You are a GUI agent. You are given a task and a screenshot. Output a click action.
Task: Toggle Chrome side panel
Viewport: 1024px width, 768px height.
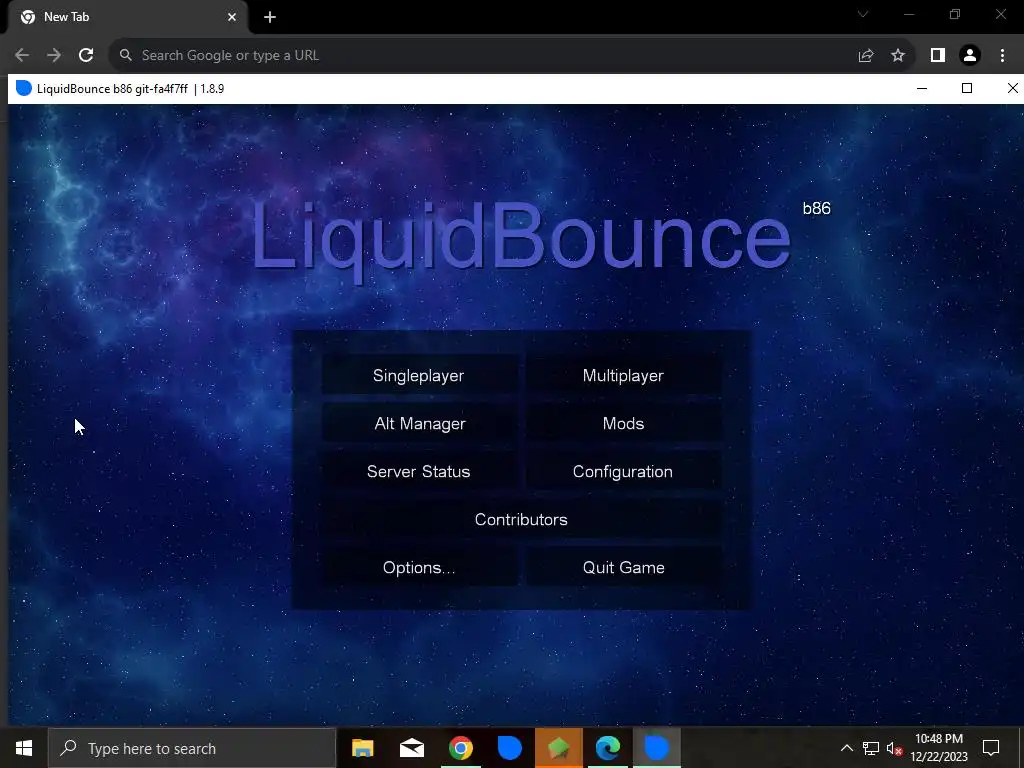pos(938,56)
